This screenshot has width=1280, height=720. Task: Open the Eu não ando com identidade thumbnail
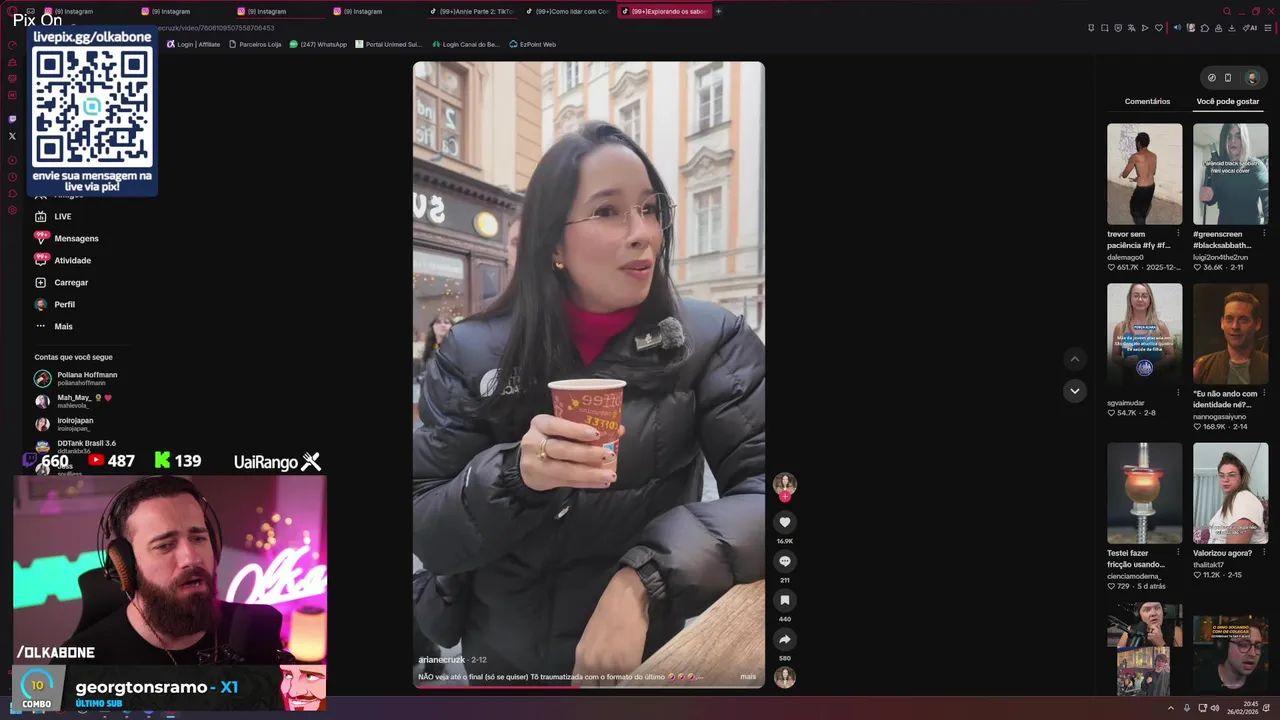pos(1230,334)
